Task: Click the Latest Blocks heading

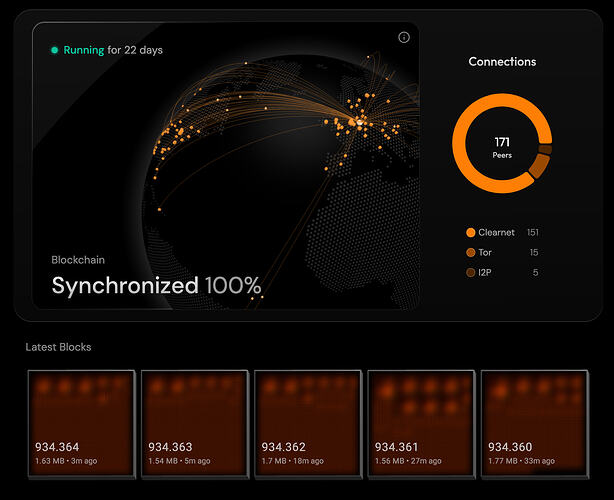Action: 58,347
